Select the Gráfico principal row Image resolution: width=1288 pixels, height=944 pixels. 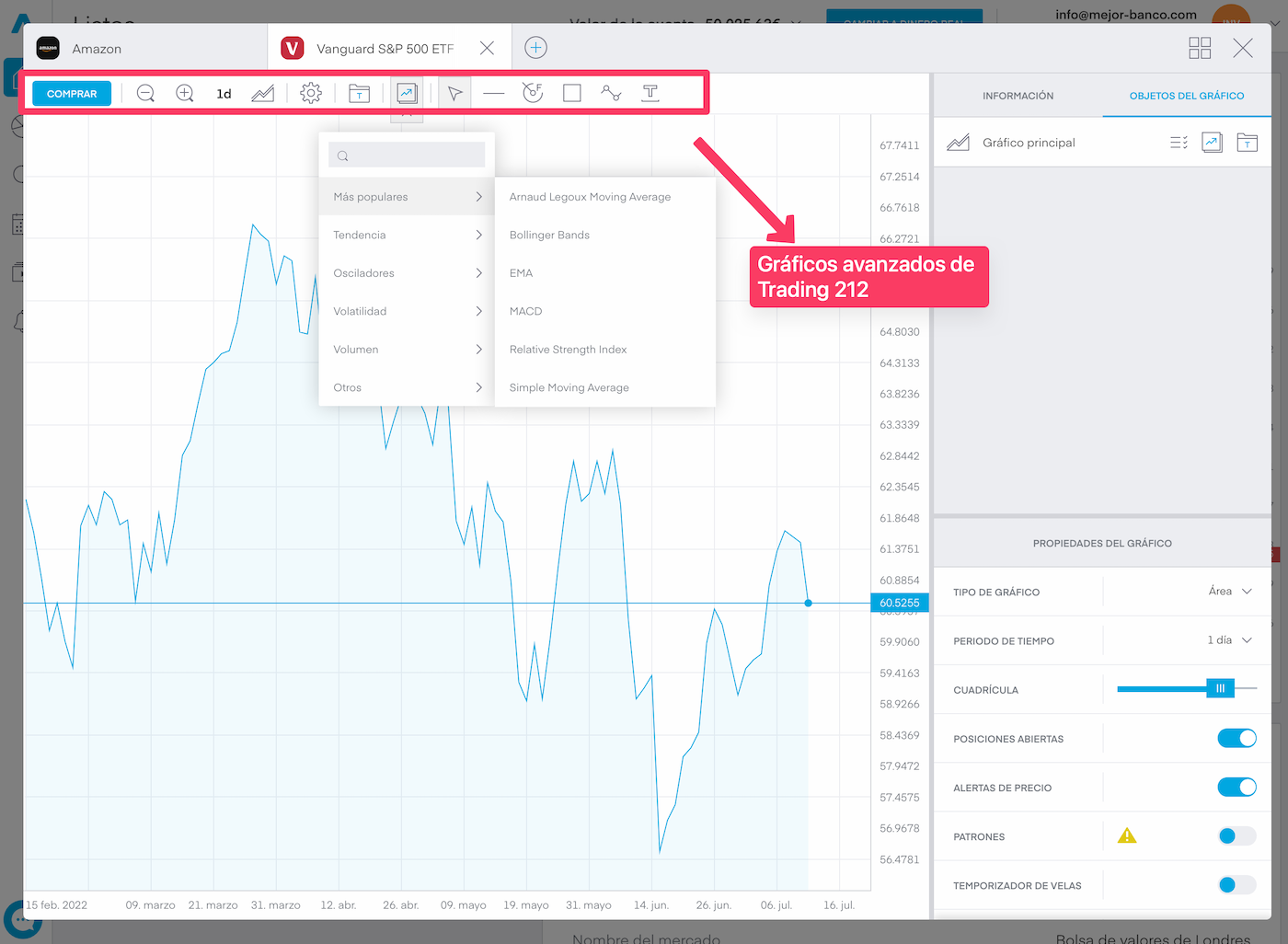click(1102, 143)
